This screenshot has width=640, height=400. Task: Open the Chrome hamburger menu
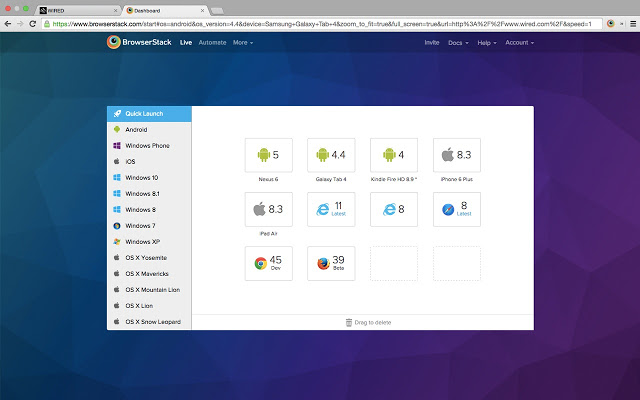tap(633, 24)
